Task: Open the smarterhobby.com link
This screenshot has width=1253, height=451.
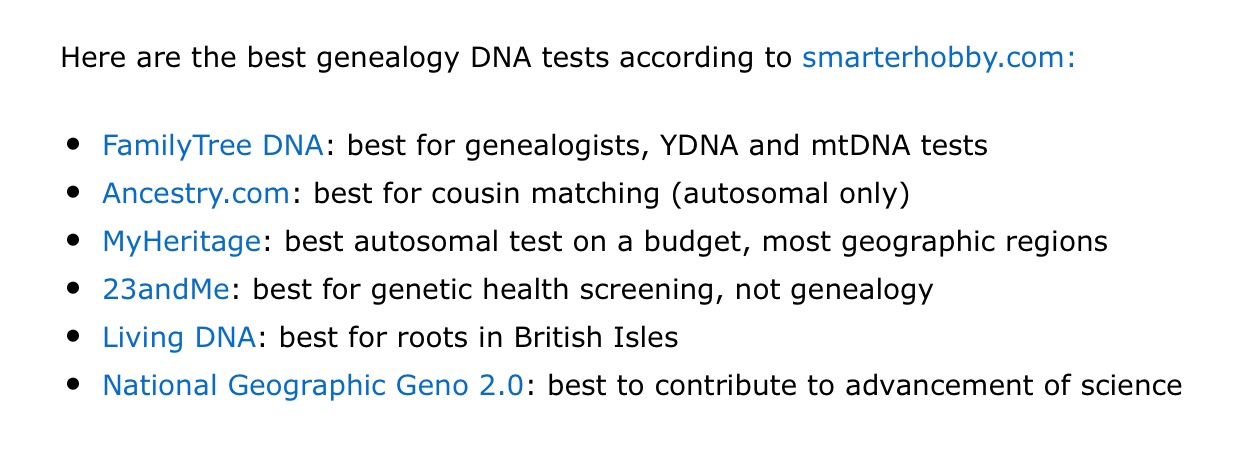Action: point(938,57)
